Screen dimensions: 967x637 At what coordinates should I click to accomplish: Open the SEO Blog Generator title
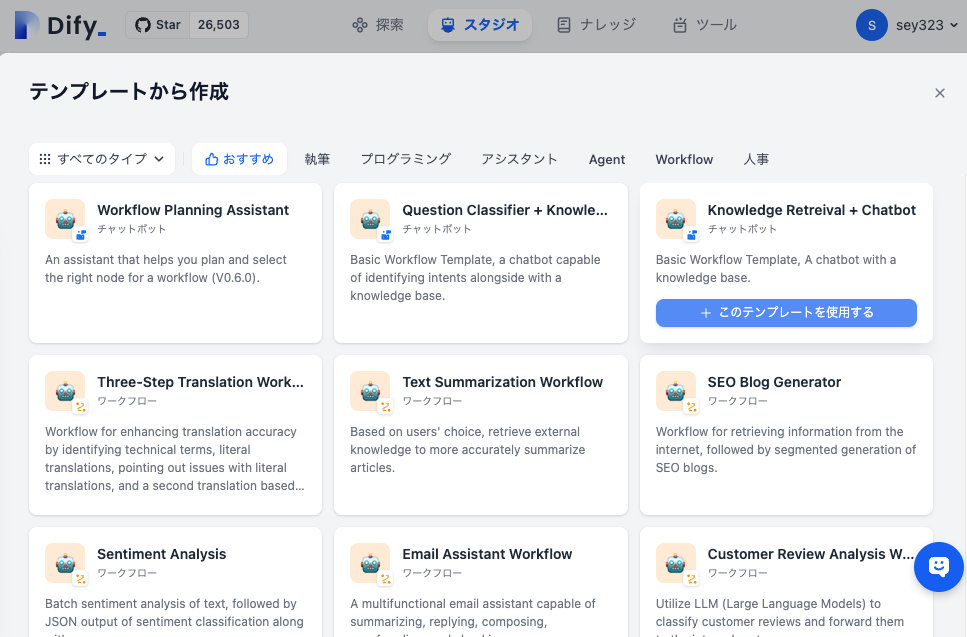pyautogui.click(x=774, y=382)
